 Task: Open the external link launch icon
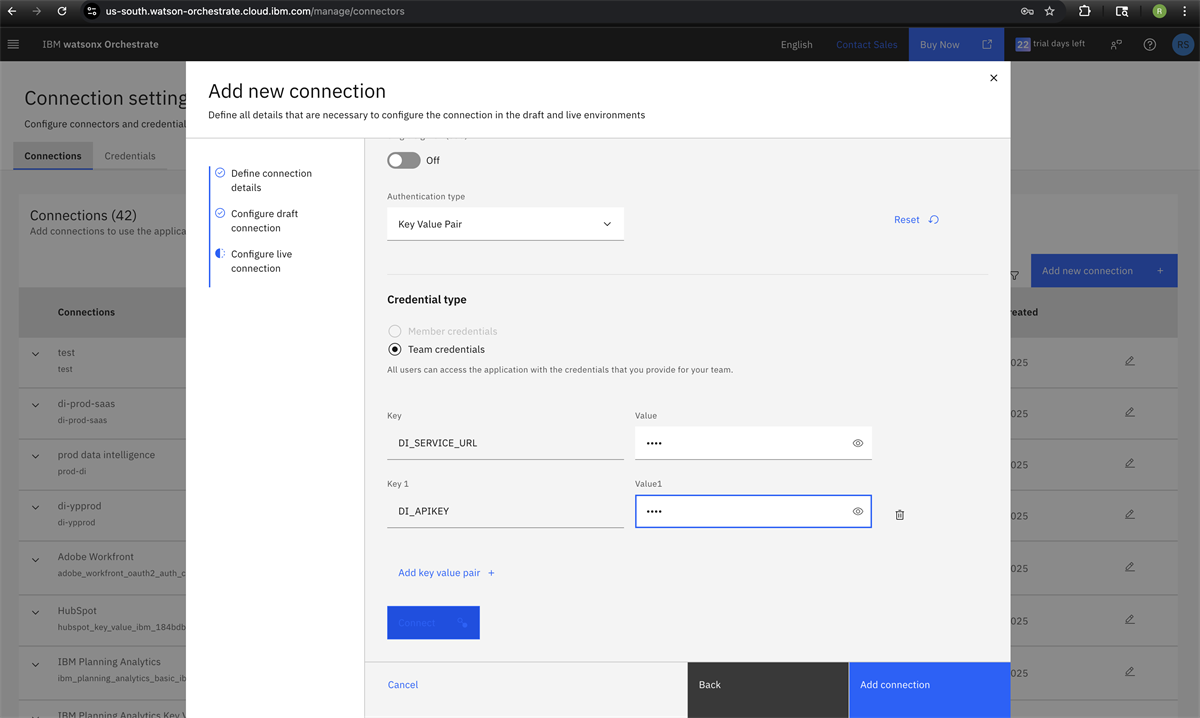pos(987,44)
